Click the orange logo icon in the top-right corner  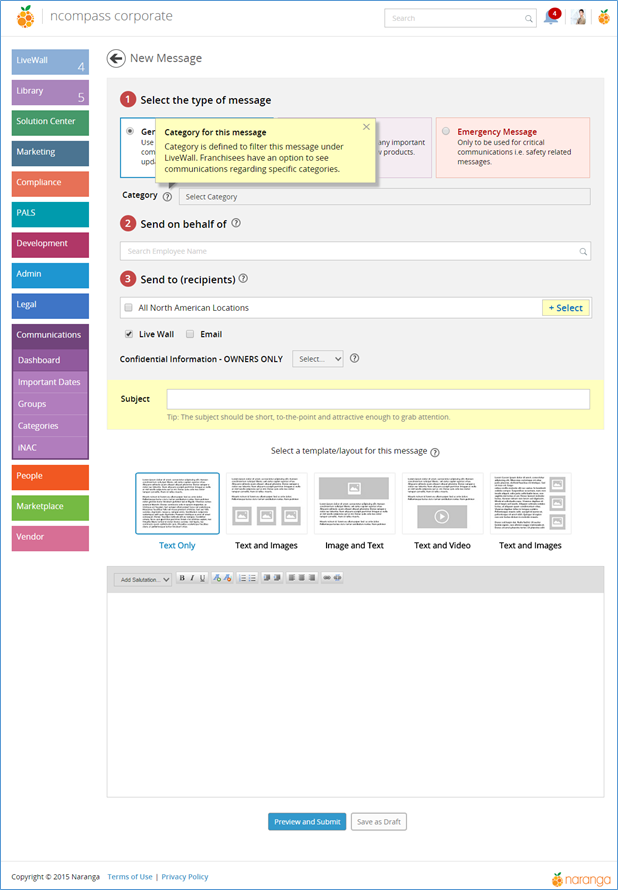[x=604, y=17]
